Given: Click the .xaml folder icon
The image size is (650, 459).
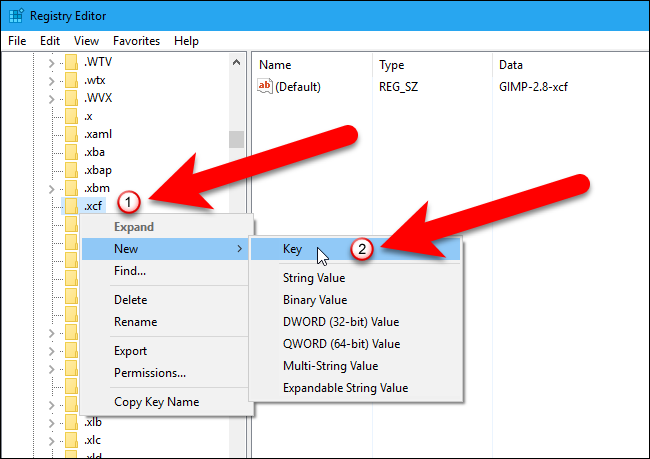Looking at the screenshot, I should [x=71, y=134].
